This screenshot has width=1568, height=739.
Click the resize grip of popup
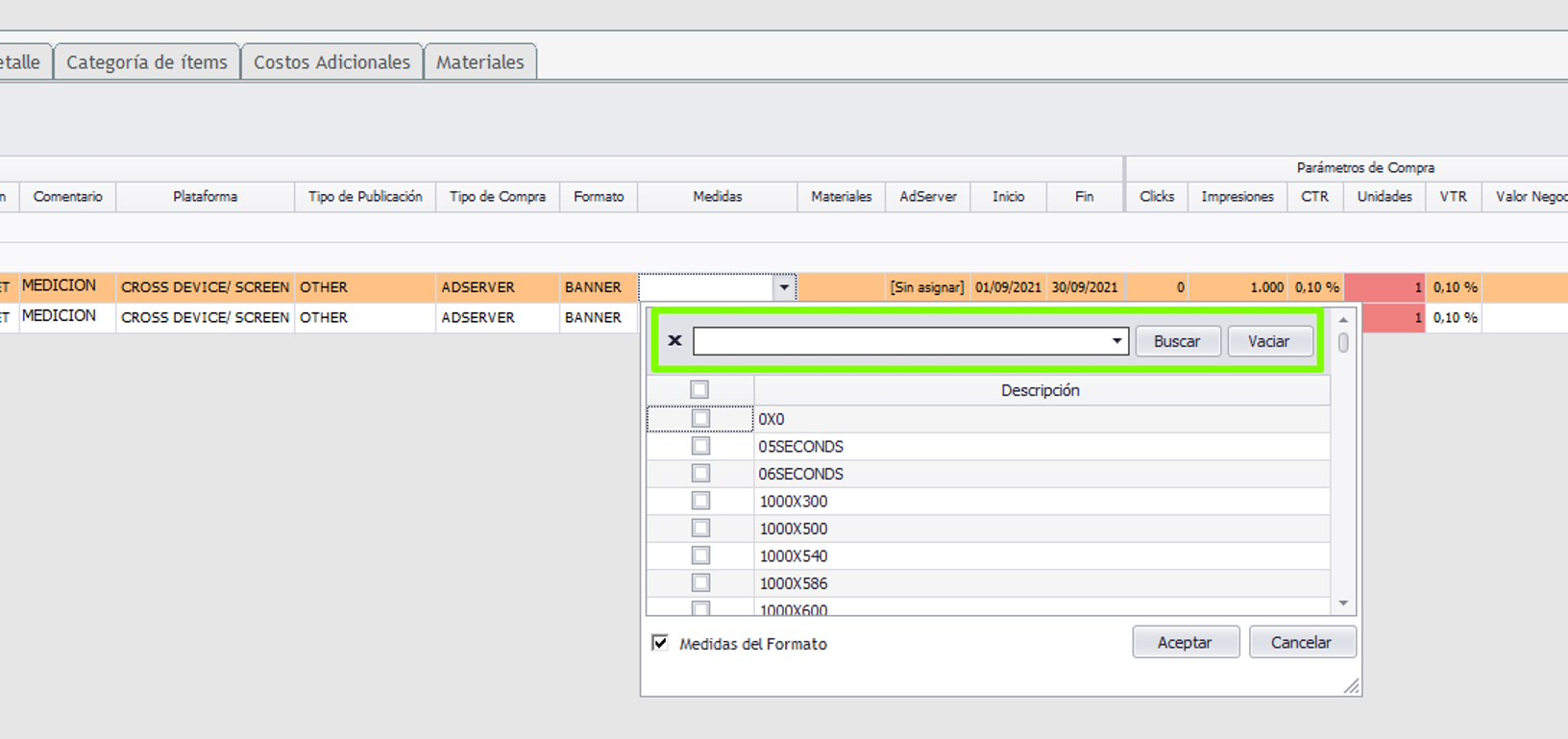point(1351,685)
